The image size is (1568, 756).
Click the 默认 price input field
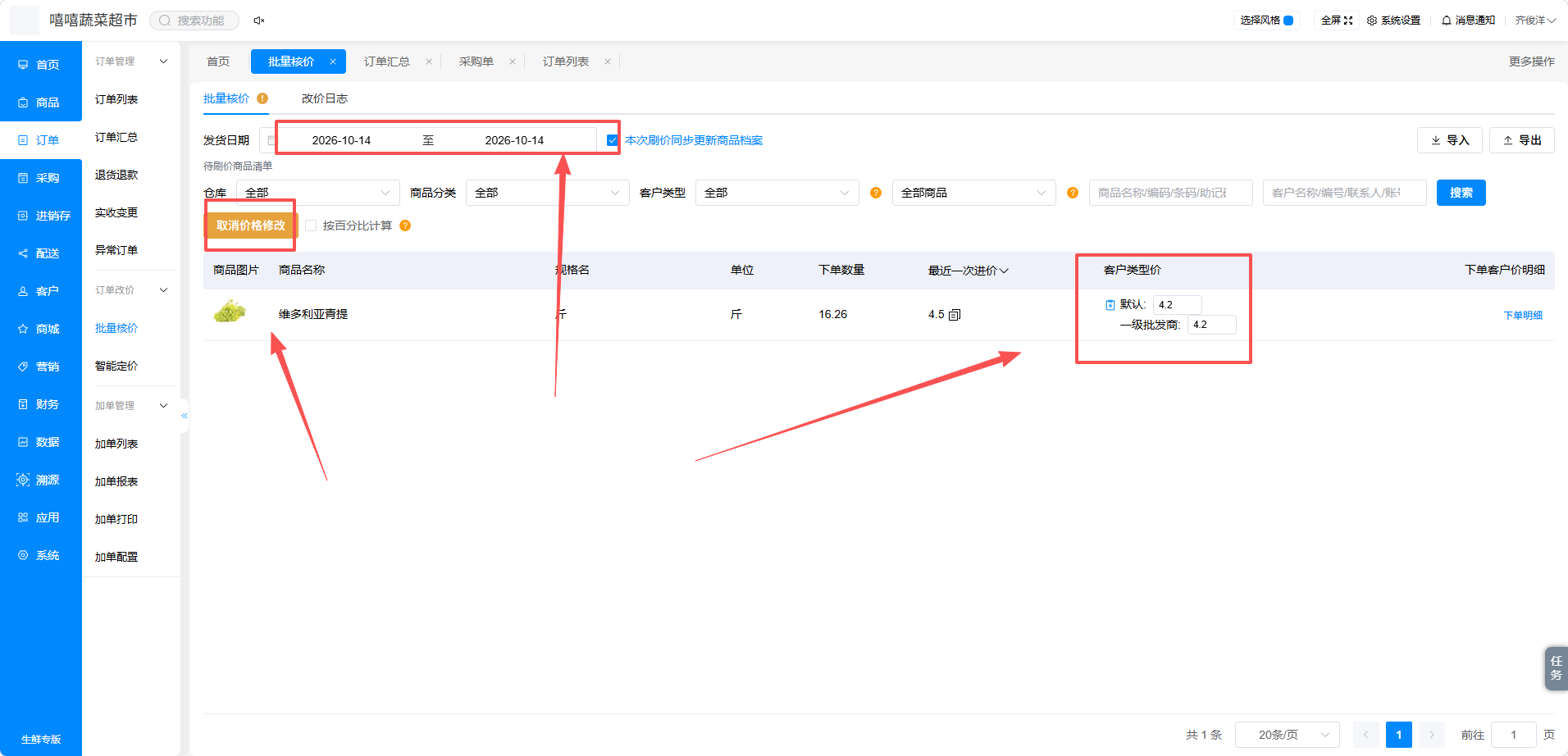pos(1177,305)
